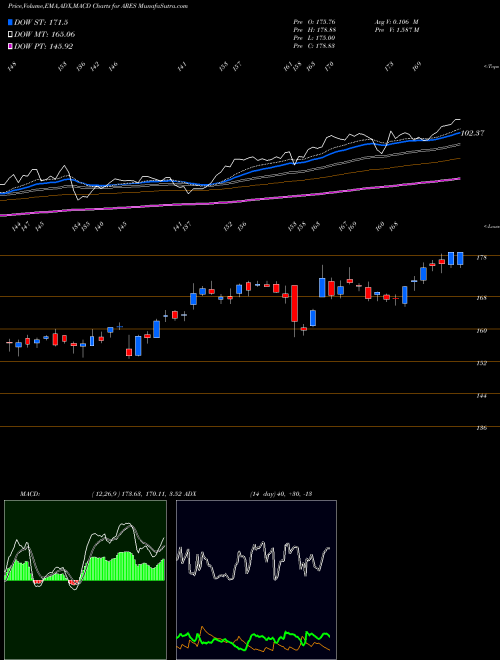
Task: Click the last blue candlestick near 176
Action: (460, 258)
